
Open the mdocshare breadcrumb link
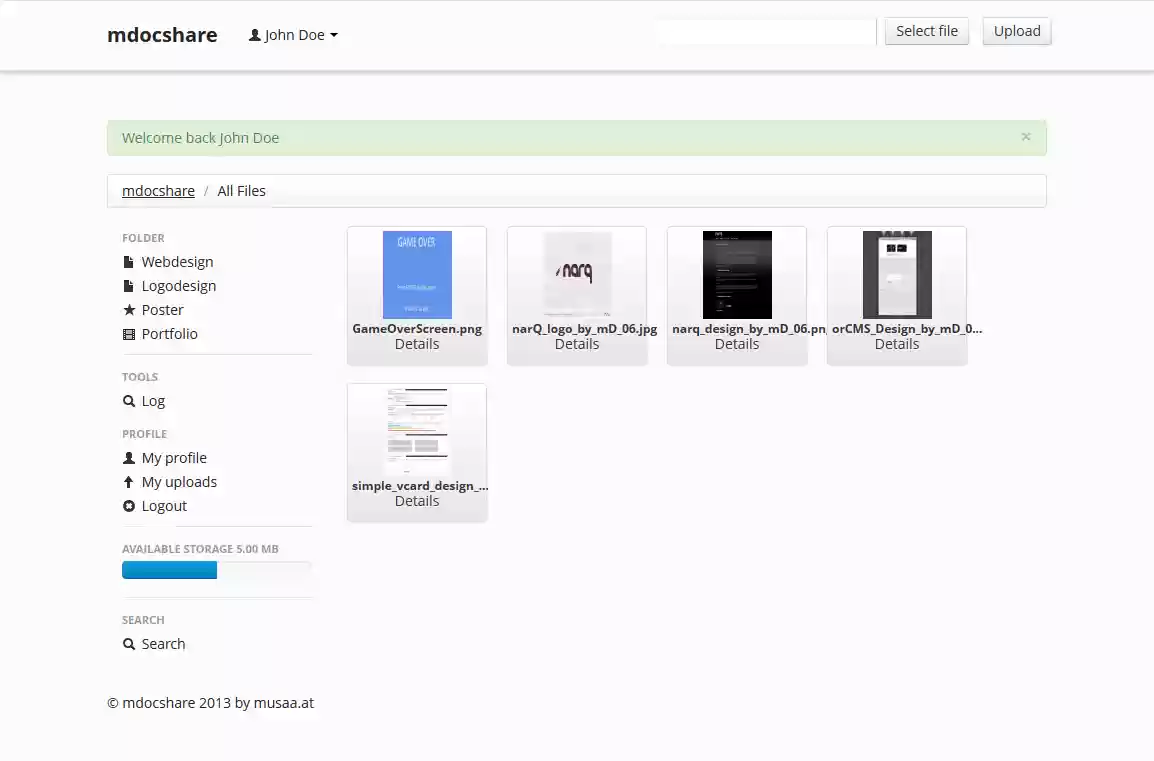coord(158,190)
